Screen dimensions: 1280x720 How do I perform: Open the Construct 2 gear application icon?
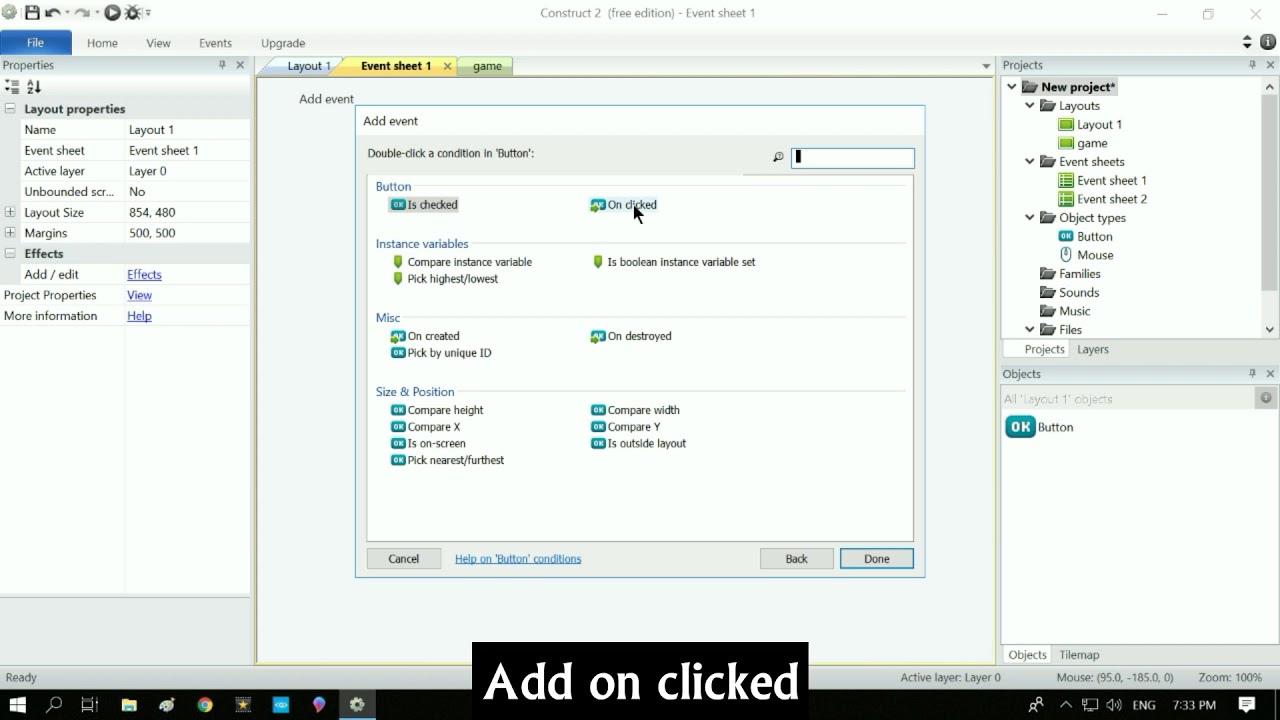(x=9, y=13)
